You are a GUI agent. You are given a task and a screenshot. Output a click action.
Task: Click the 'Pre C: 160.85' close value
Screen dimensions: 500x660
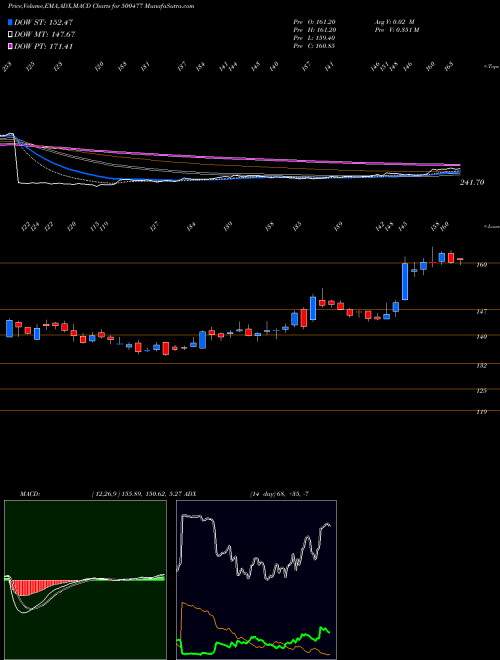coord(314,46)
